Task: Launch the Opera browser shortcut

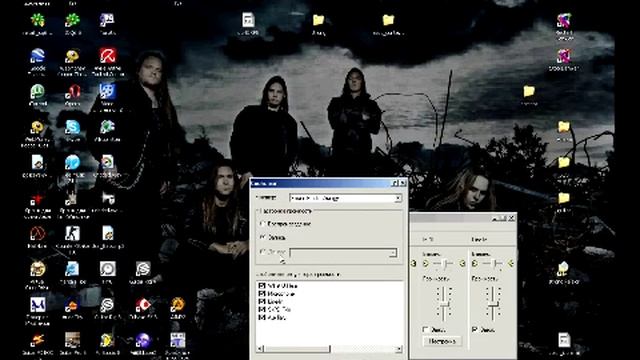Action: point(73,92)
